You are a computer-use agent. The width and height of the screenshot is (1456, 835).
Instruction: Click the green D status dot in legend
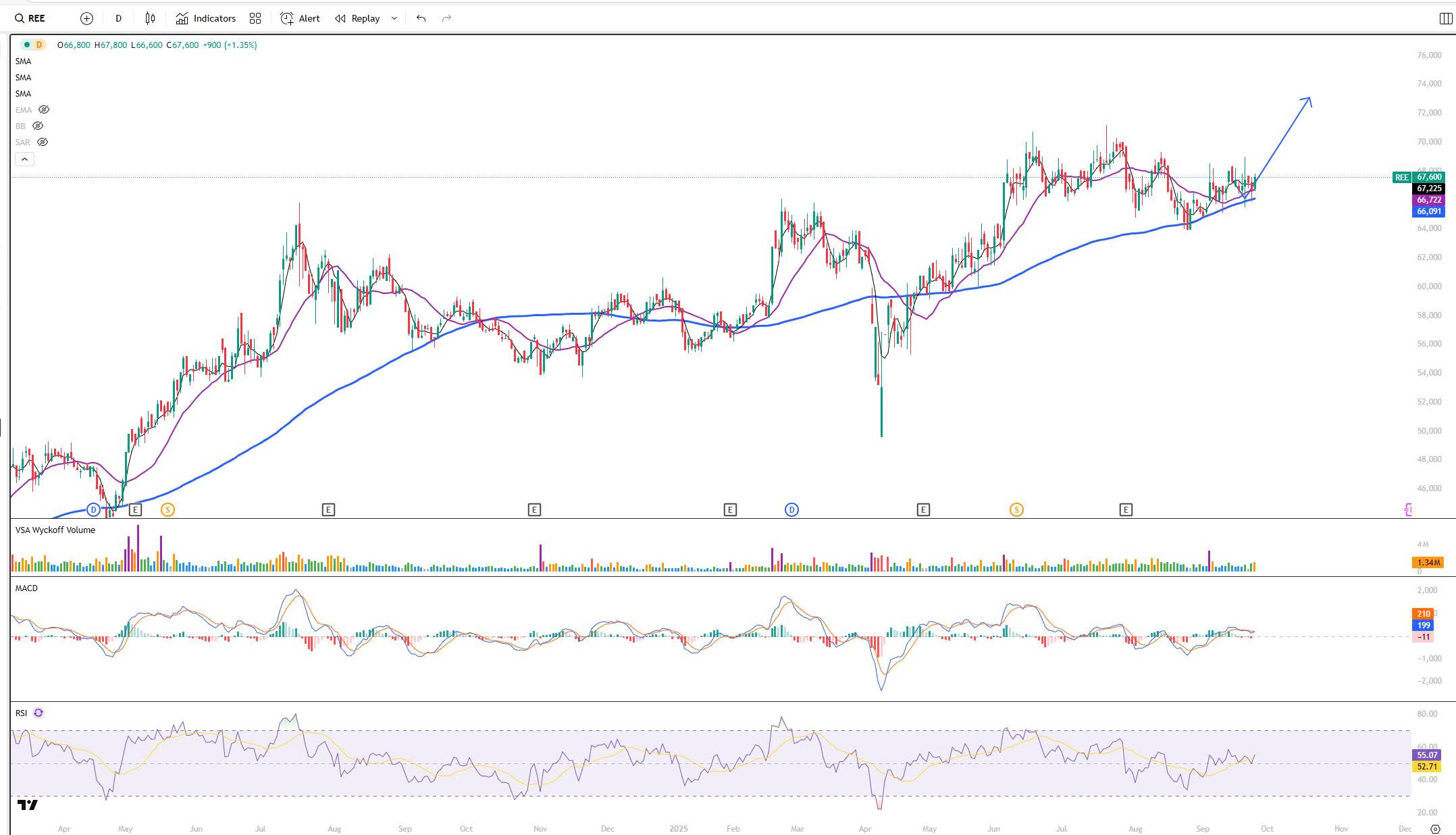26,45
